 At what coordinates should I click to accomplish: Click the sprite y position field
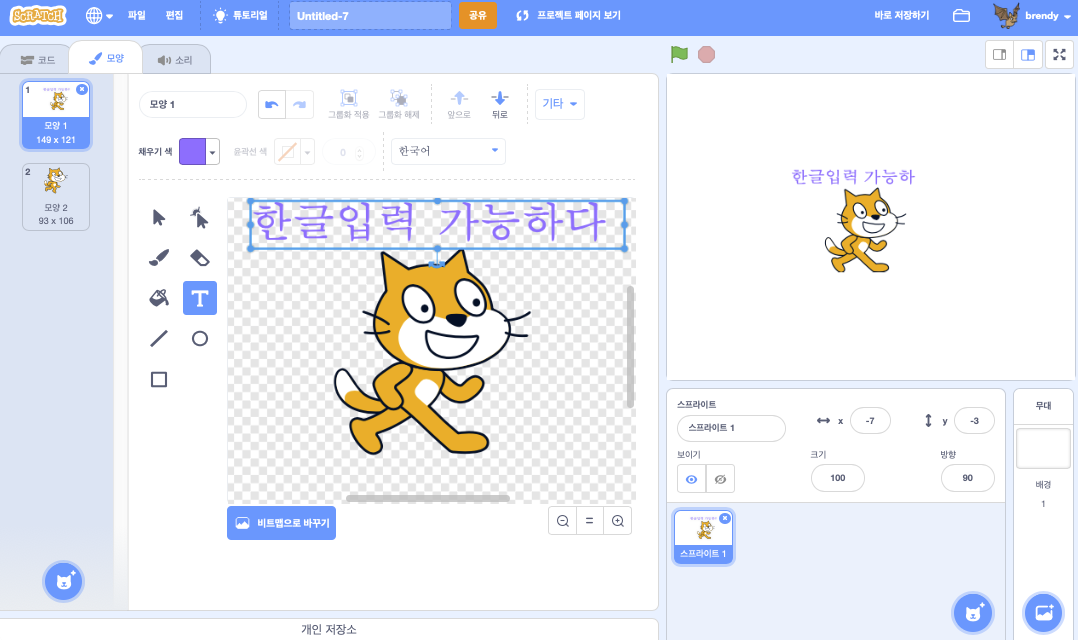pyautogui.click(x=974, y=421)
